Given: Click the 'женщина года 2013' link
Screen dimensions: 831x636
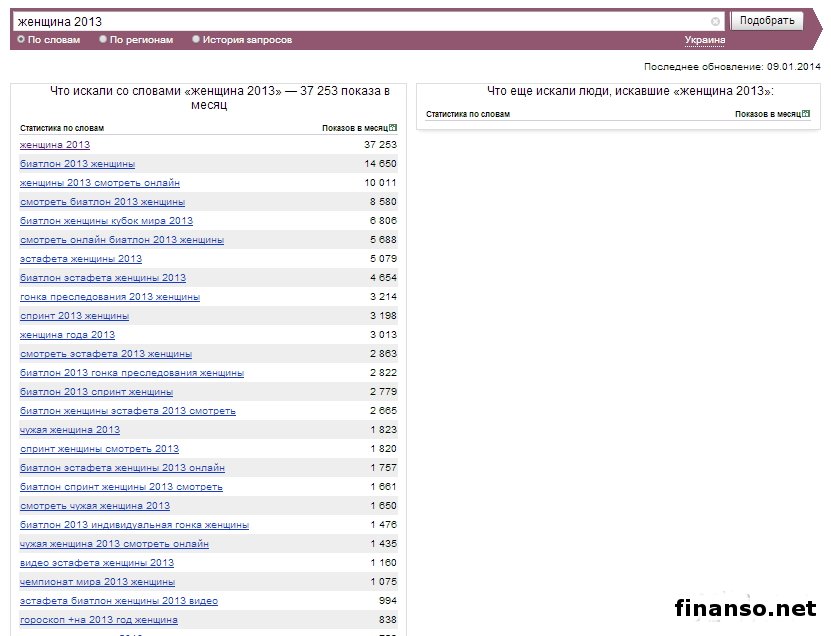Looking at the screenshot, I should (x=67, y=335).
